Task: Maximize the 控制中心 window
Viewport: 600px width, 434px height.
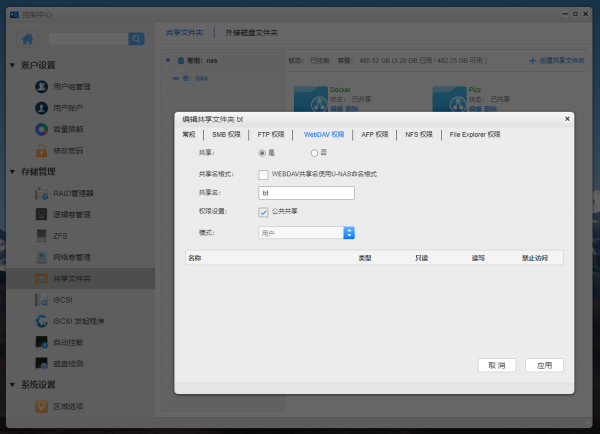Action: point(575,14)
